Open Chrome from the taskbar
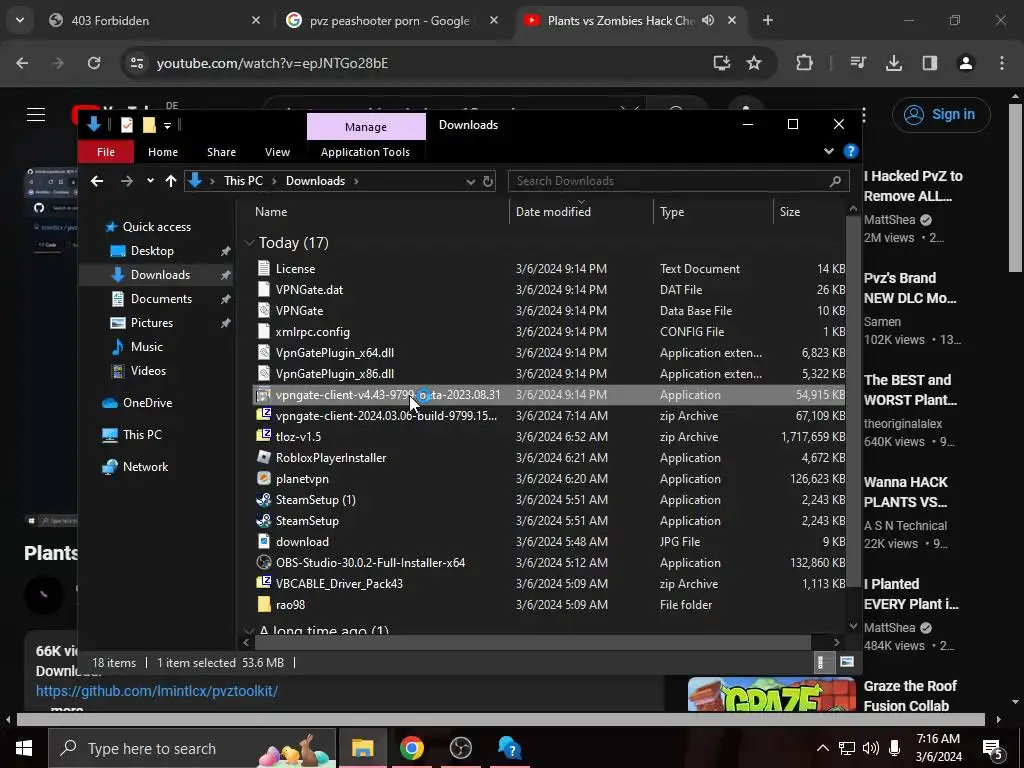This screenshot has width=1024, height=768. [411, 748]
